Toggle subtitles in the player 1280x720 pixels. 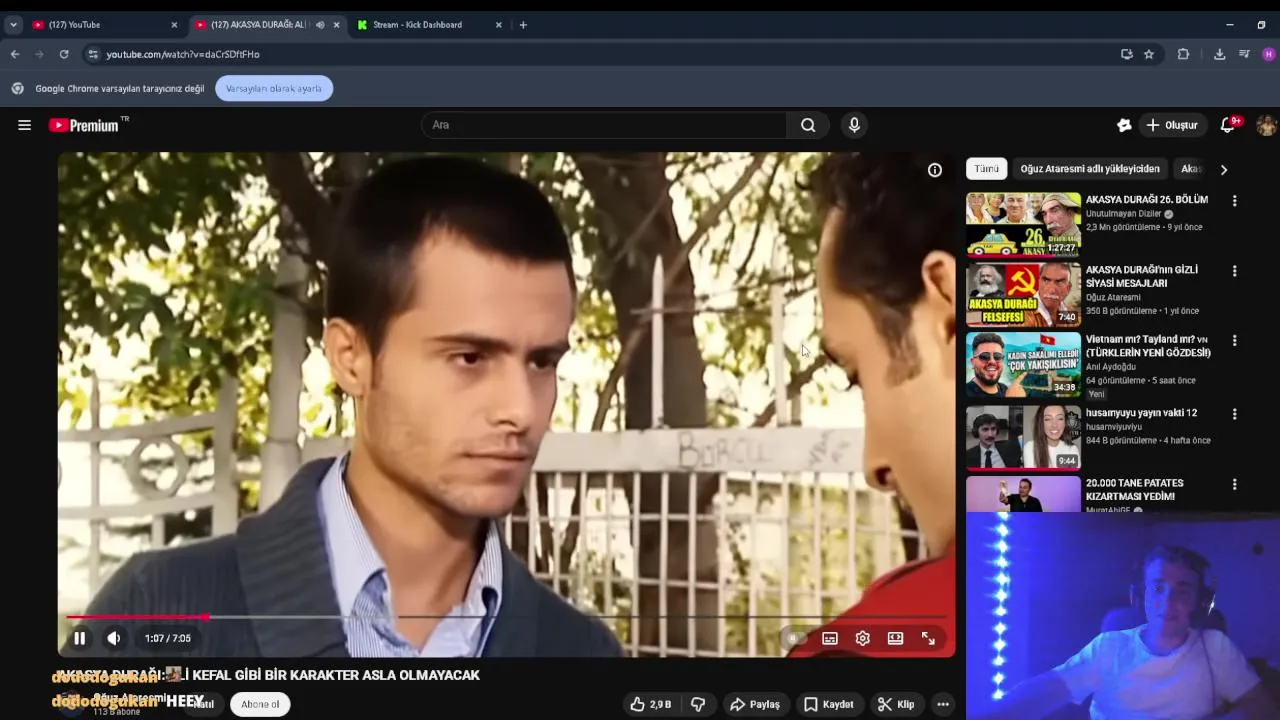pyautogui.click(x=830, y=638)
